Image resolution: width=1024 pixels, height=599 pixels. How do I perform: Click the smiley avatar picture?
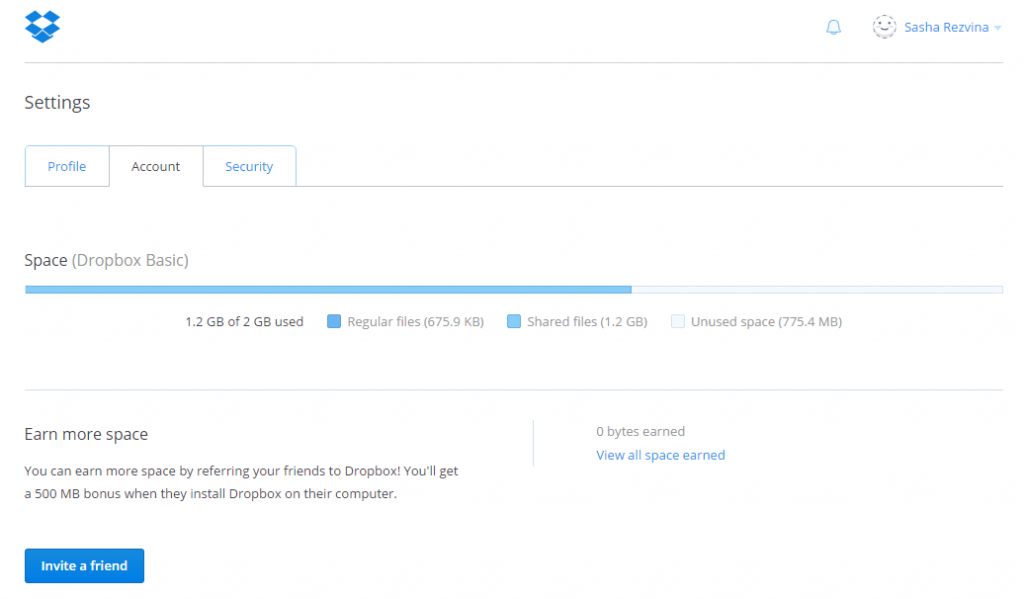tap(884, 27)
